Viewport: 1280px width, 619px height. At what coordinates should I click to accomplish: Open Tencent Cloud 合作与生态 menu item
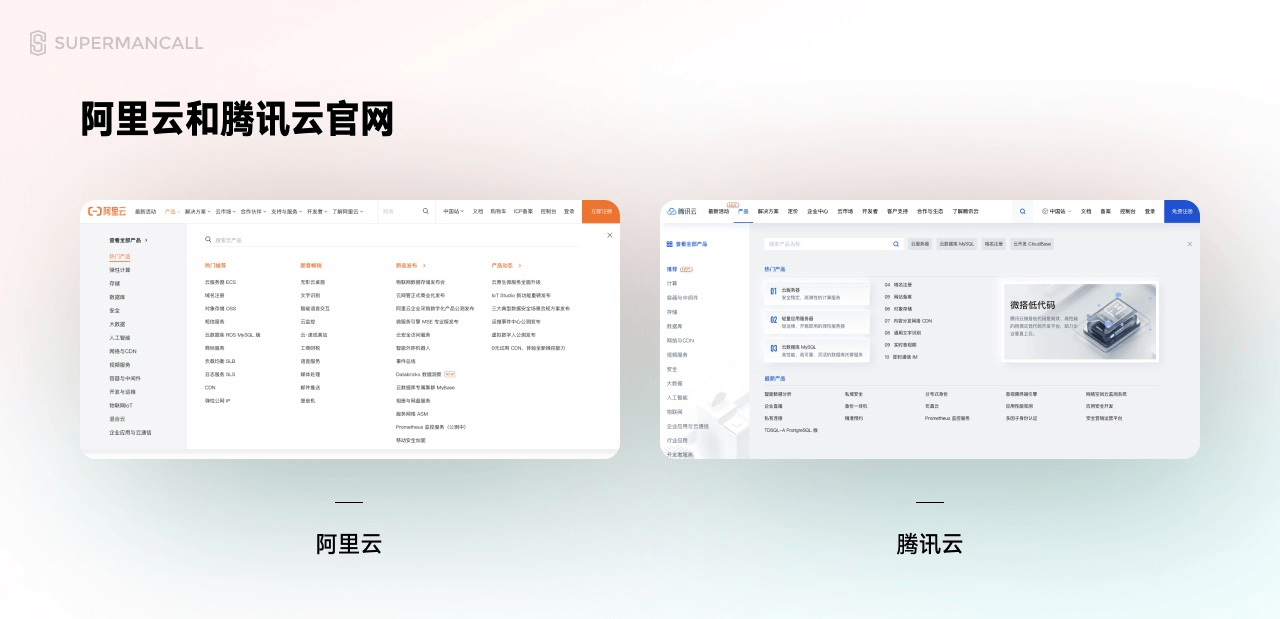click(x=930, y=211)
